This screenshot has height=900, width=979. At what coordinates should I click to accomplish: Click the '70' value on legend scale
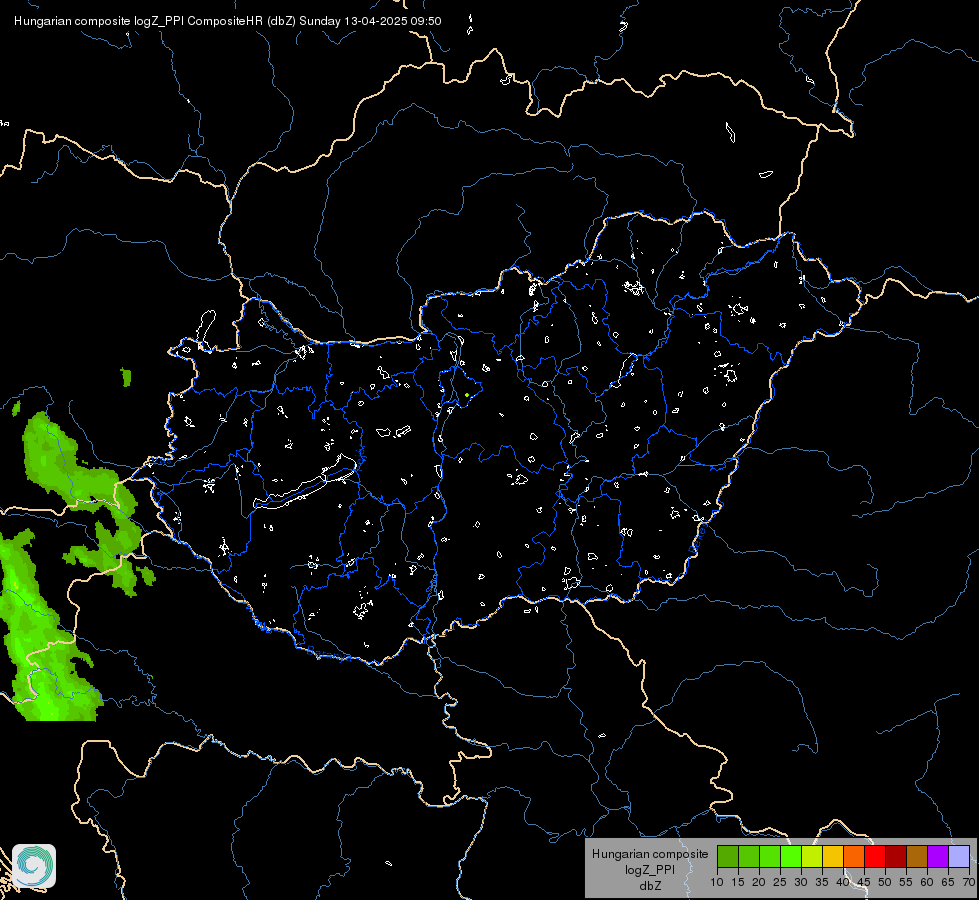(x=969, y=883)
